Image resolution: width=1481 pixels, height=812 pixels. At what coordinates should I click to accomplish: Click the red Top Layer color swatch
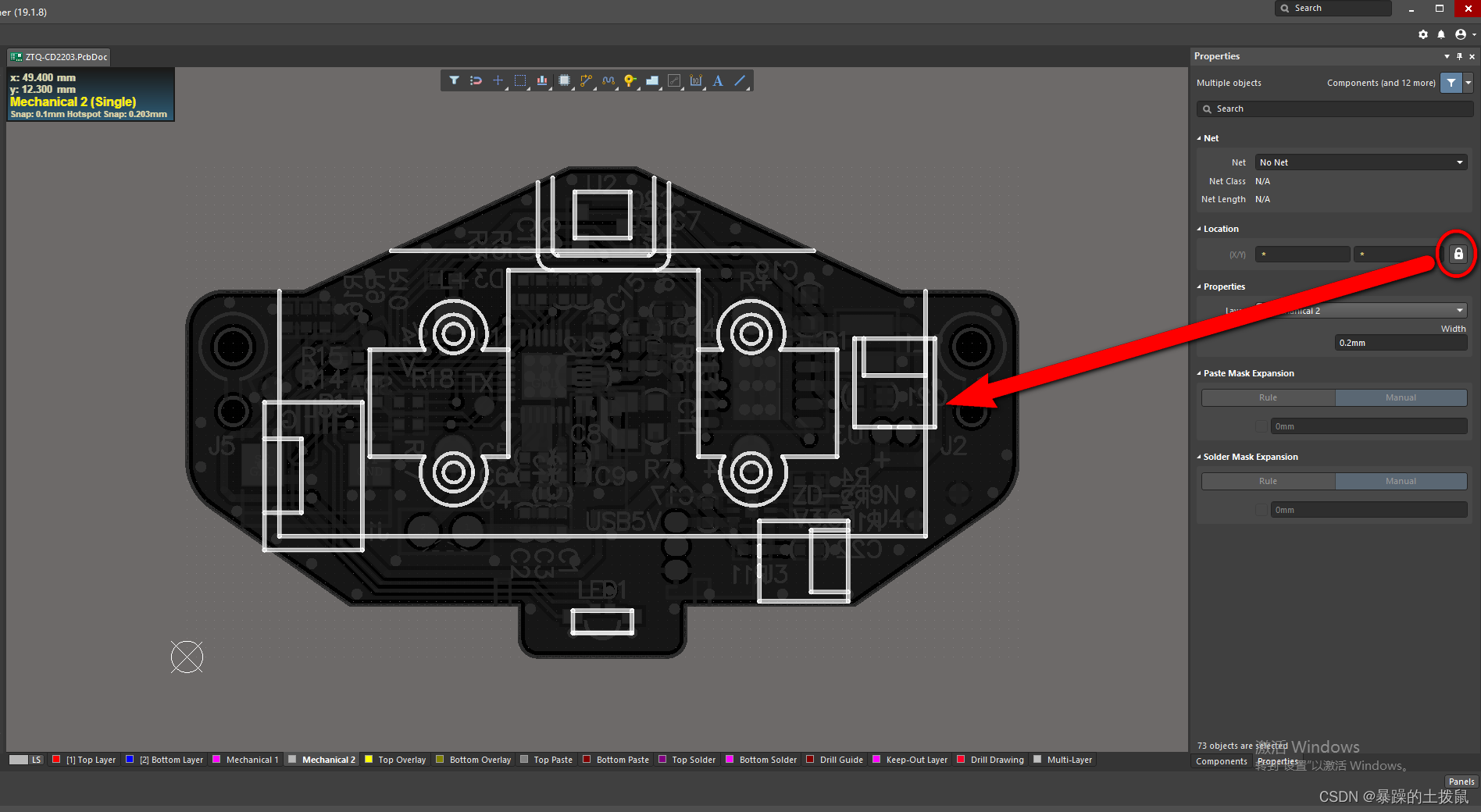56,759
